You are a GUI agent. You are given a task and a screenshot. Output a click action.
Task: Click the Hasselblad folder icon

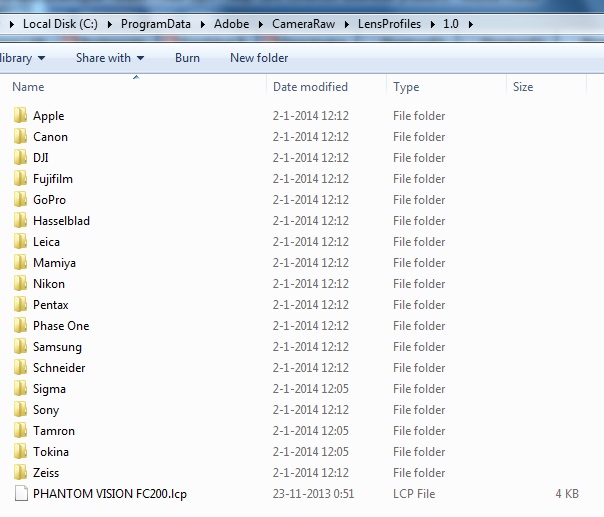click(20, 221)
